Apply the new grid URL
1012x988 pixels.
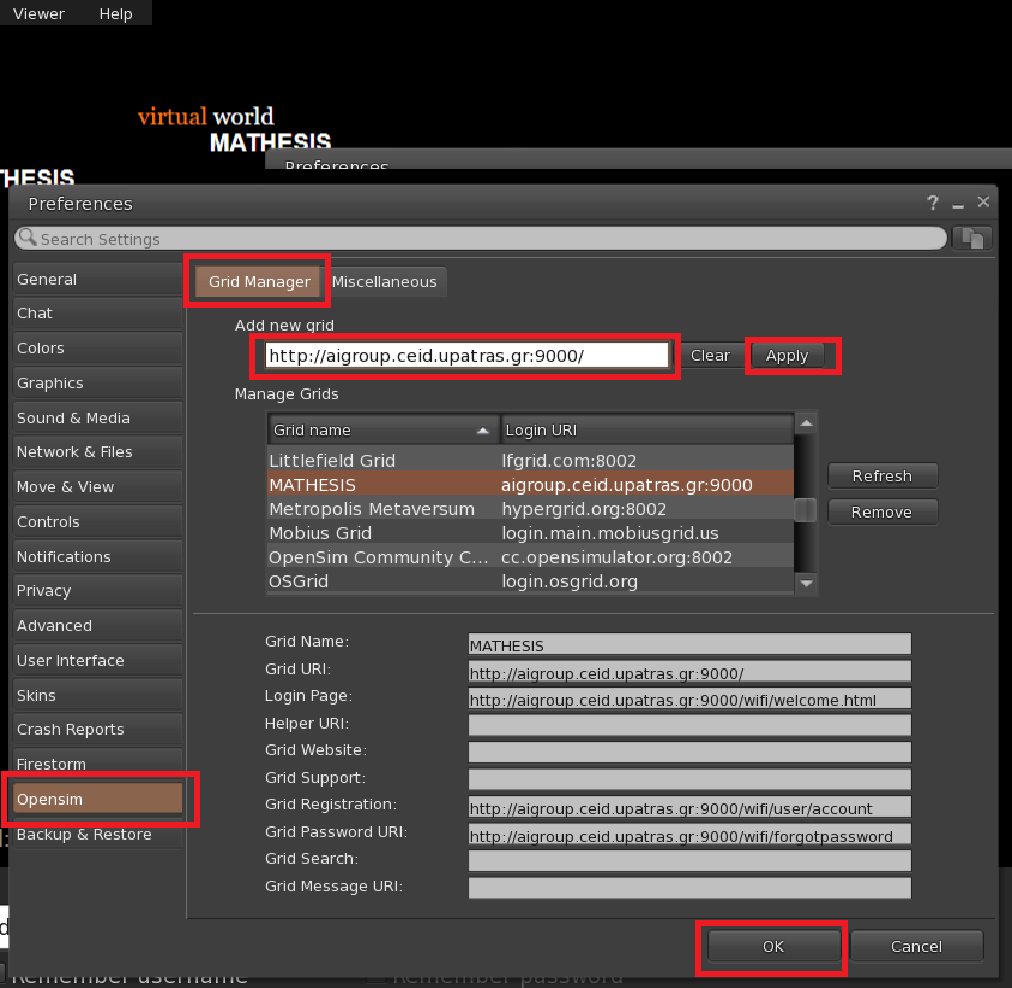[x=787, y=356]
